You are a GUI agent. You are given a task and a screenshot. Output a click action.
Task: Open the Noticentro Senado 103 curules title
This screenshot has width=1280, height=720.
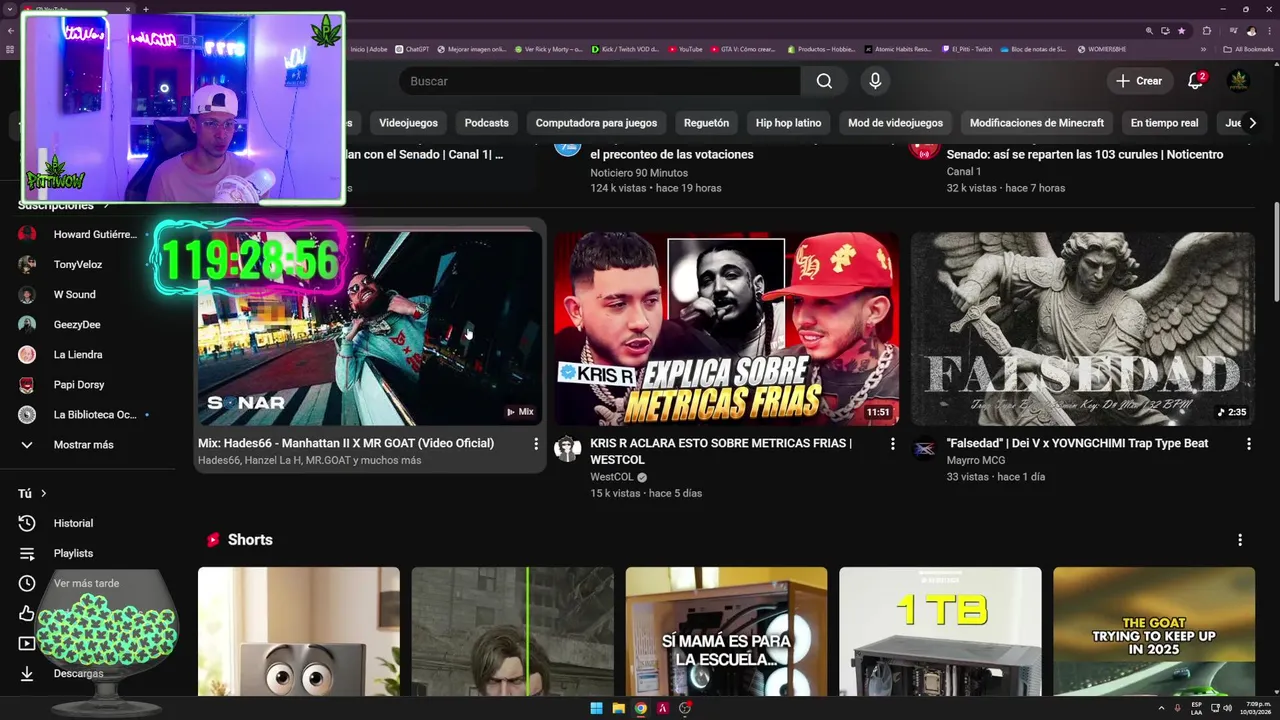click(1085, 154)
